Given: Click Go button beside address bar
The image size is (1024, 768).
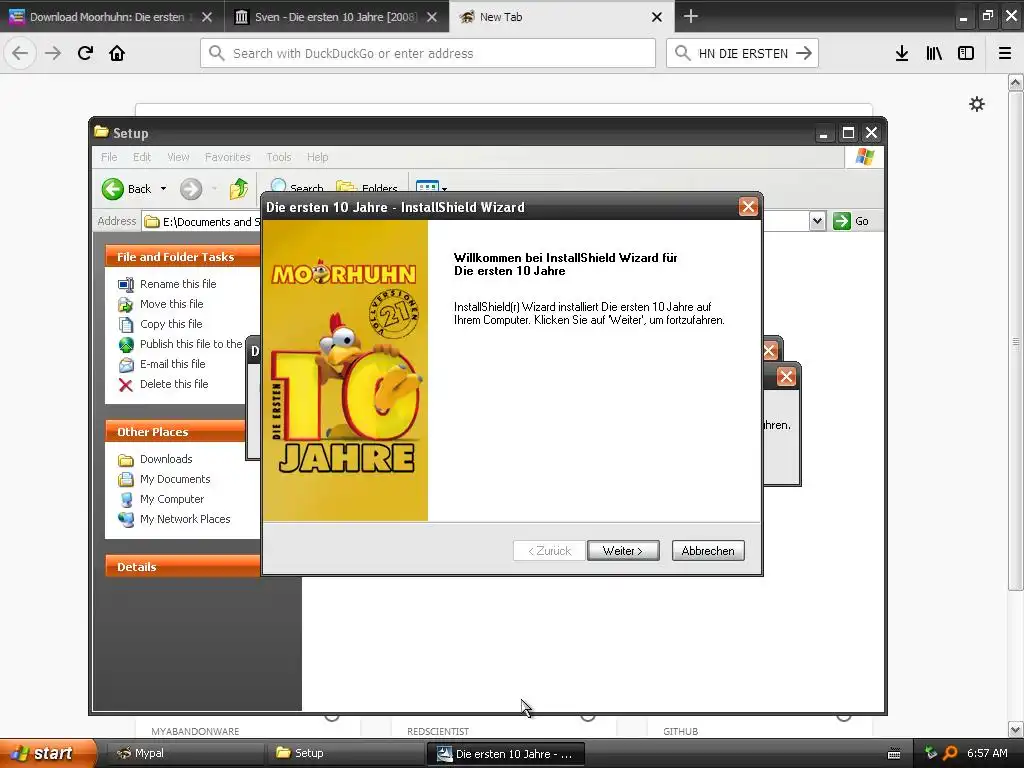Looking at the screenshot, I should pos(851,221).
